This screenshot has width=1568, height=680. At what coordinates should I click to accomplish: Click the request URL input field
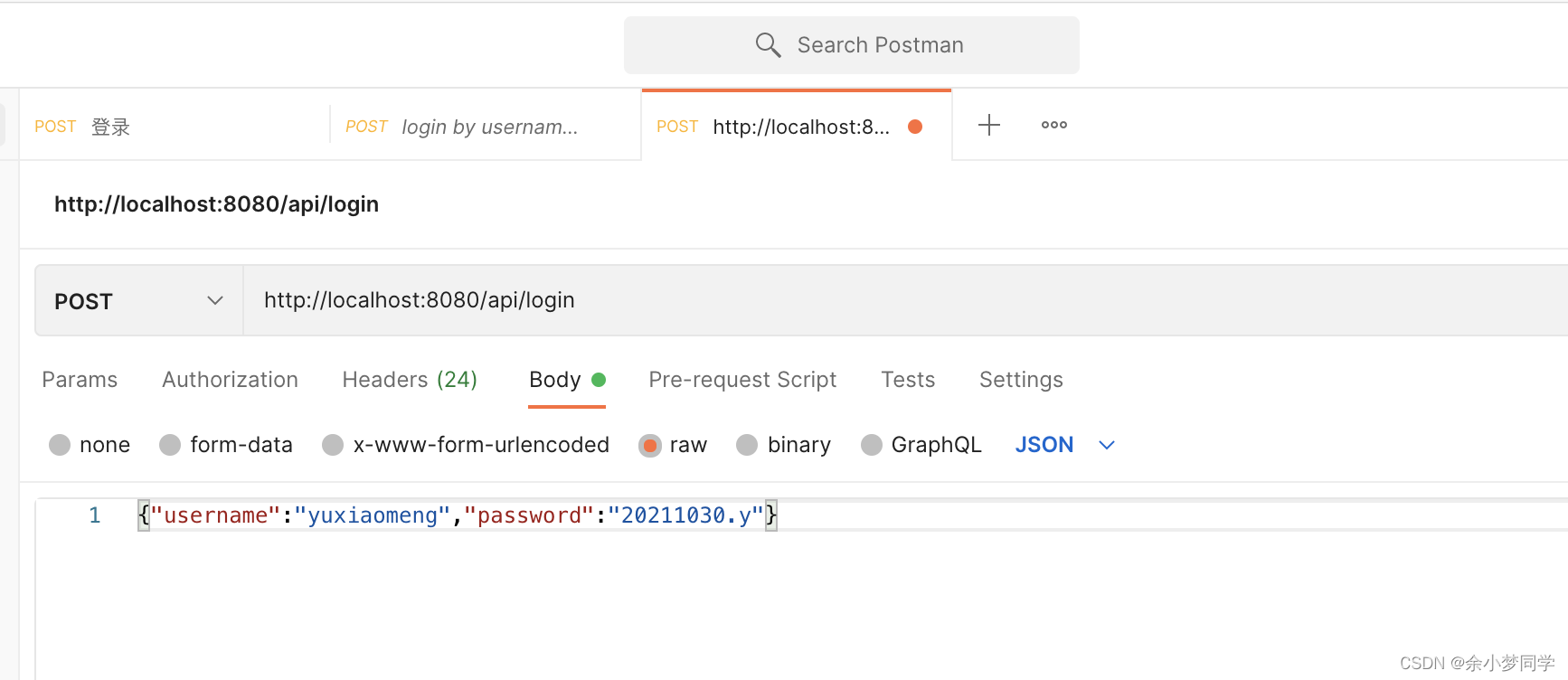click(x=905, y=300)
